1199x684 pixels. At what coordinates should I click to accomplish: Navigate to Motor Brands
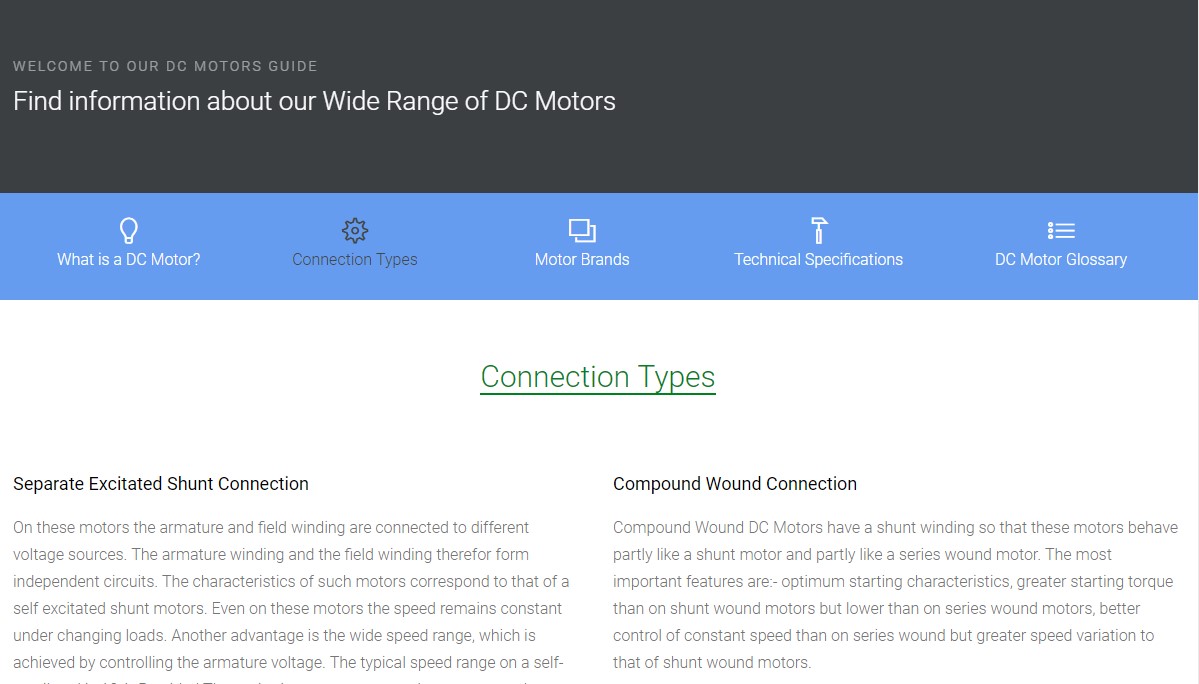click(581, 259)
